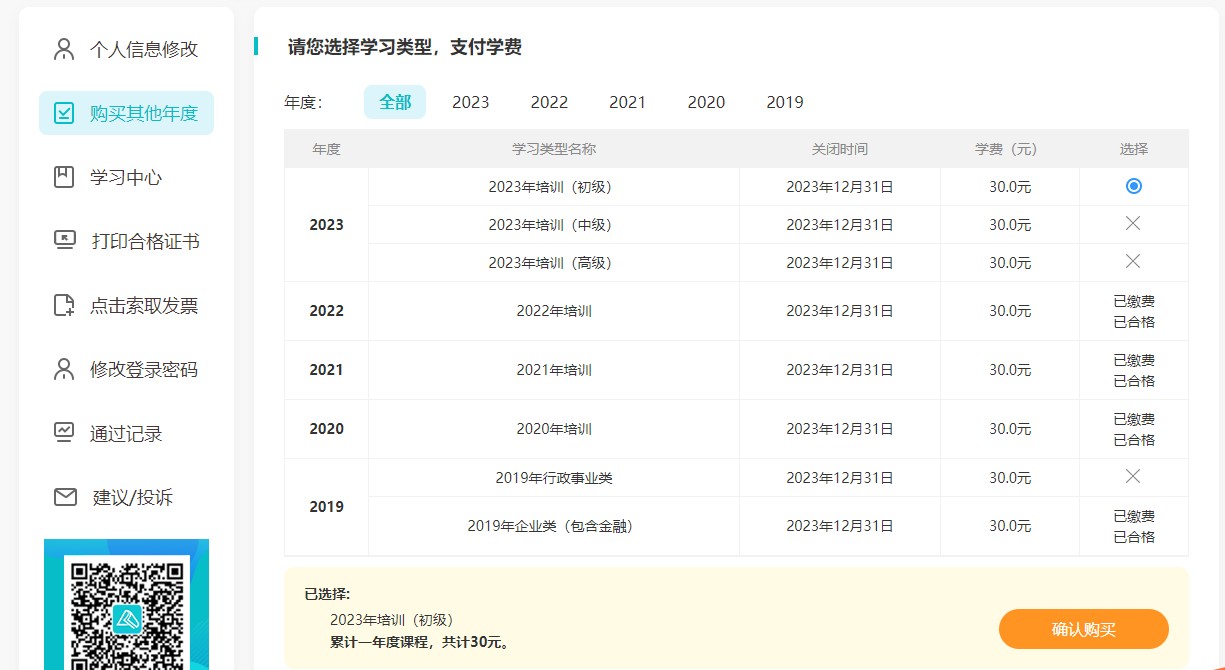Click 已缴费 status in 2022年培训 row
The image size is (1225, 670).
coord(1134,301)
